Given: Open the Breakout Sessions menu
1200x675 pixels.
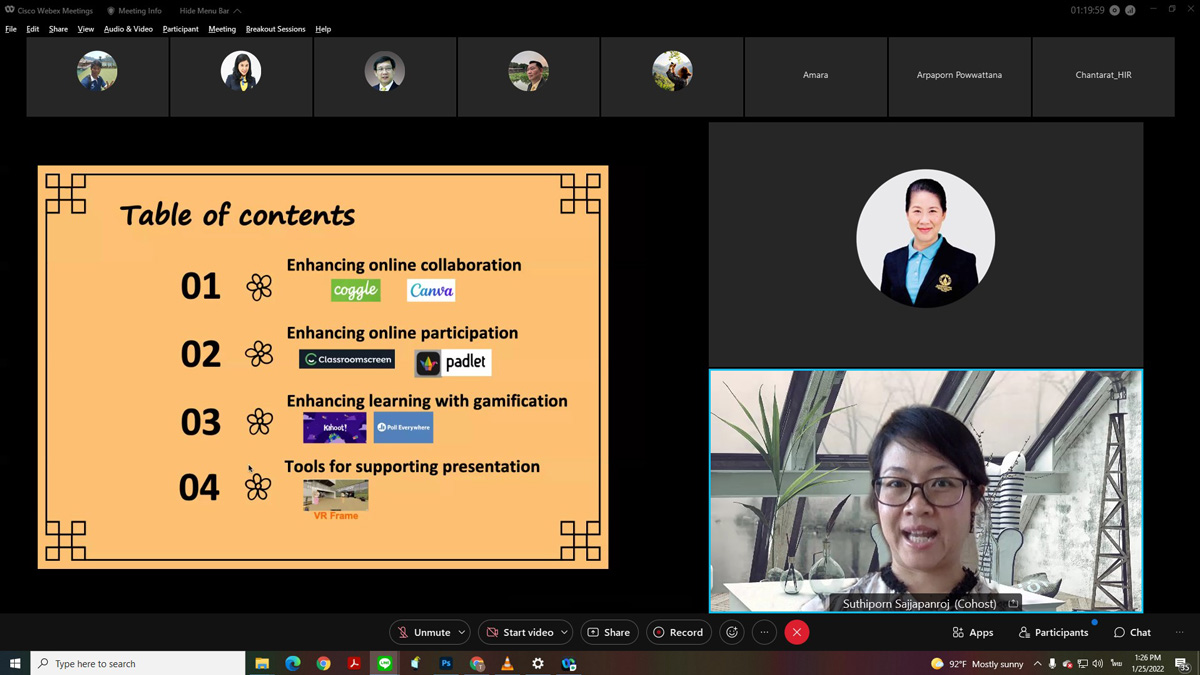Looking at the screenshot, I should coord(275,29).
